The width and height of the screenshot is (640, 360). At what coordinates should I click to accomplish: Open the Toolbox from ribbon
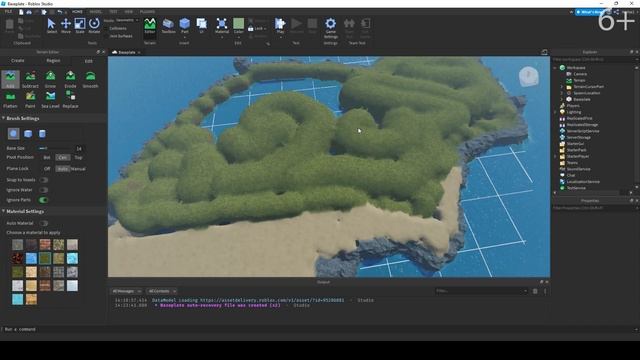point(168,25)
